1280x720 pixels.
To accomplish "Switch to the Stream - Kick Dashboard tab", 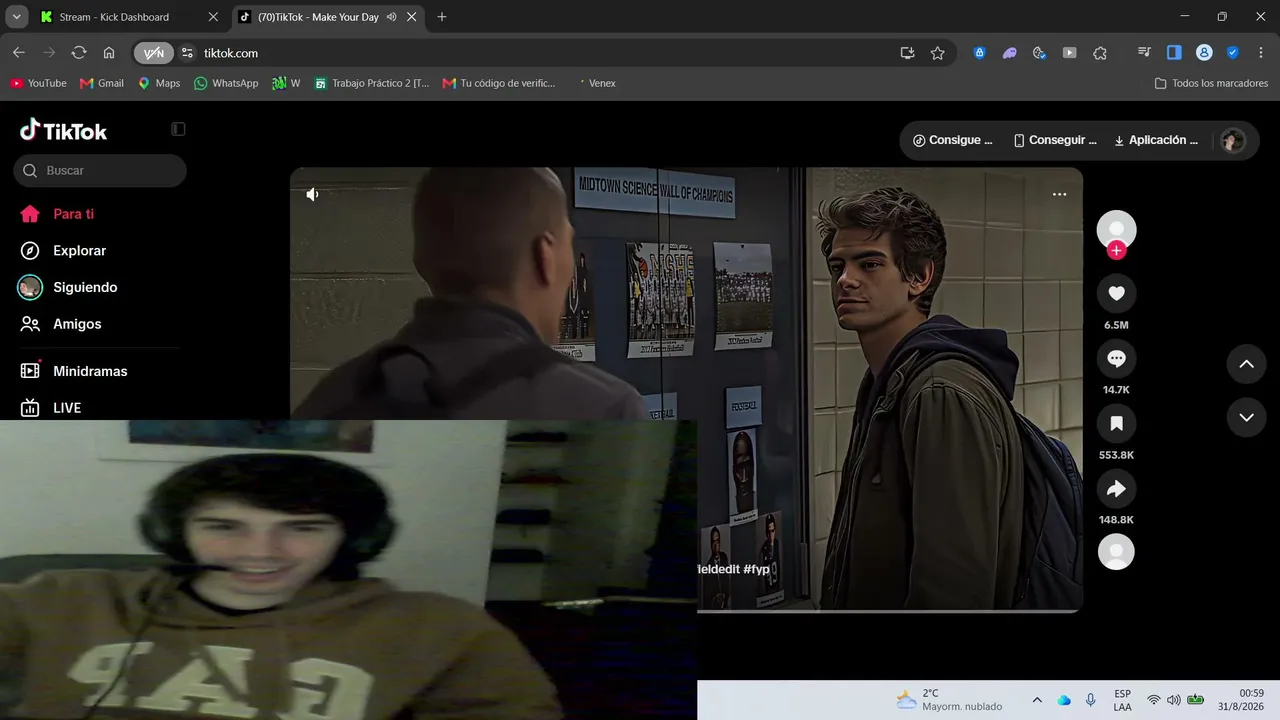I will coord(128,17).
